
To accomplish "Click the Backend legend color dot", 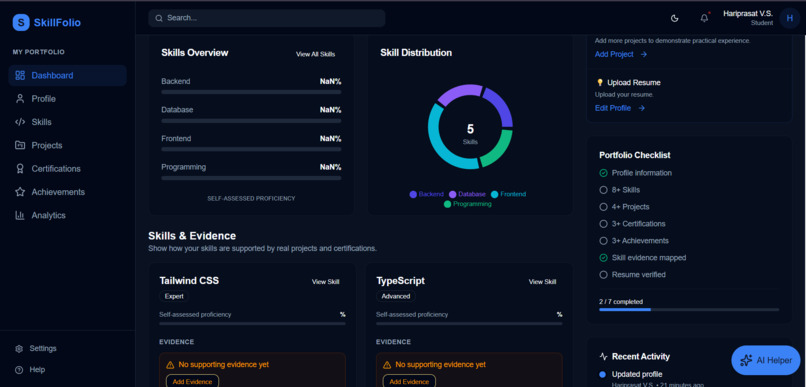I will 413,194.
